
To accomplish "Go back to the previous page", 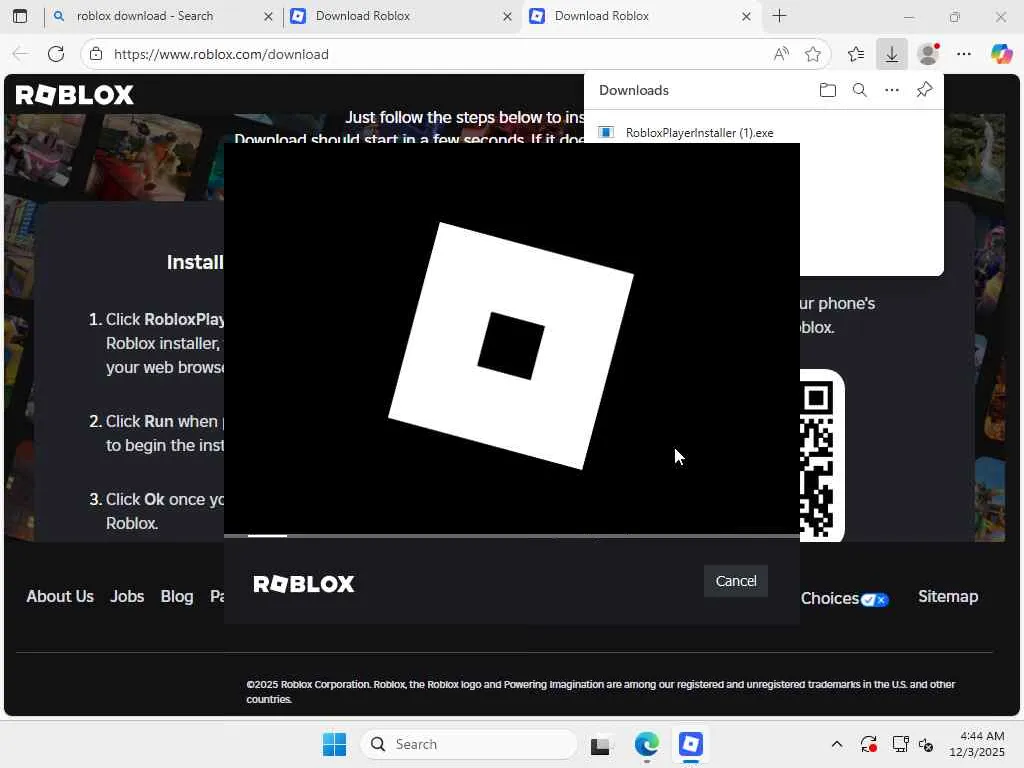I will [20, 54].
